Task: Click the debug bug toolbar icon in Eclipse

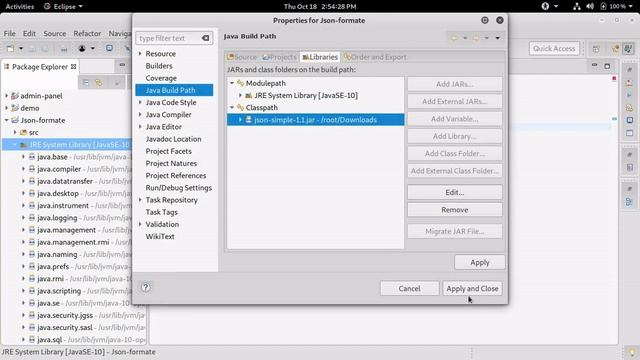Action: point(82,49)
